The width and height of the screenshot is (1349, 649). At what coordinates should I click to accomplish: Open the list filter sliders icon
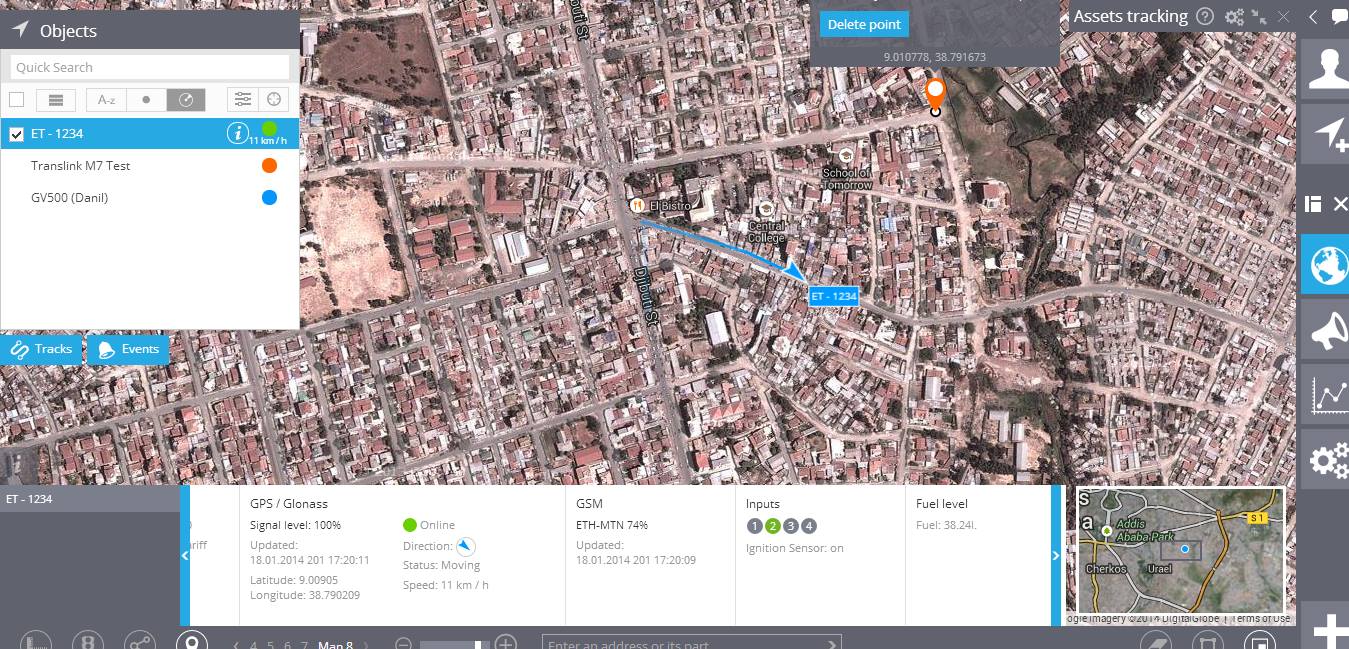(x=242, y=100)
